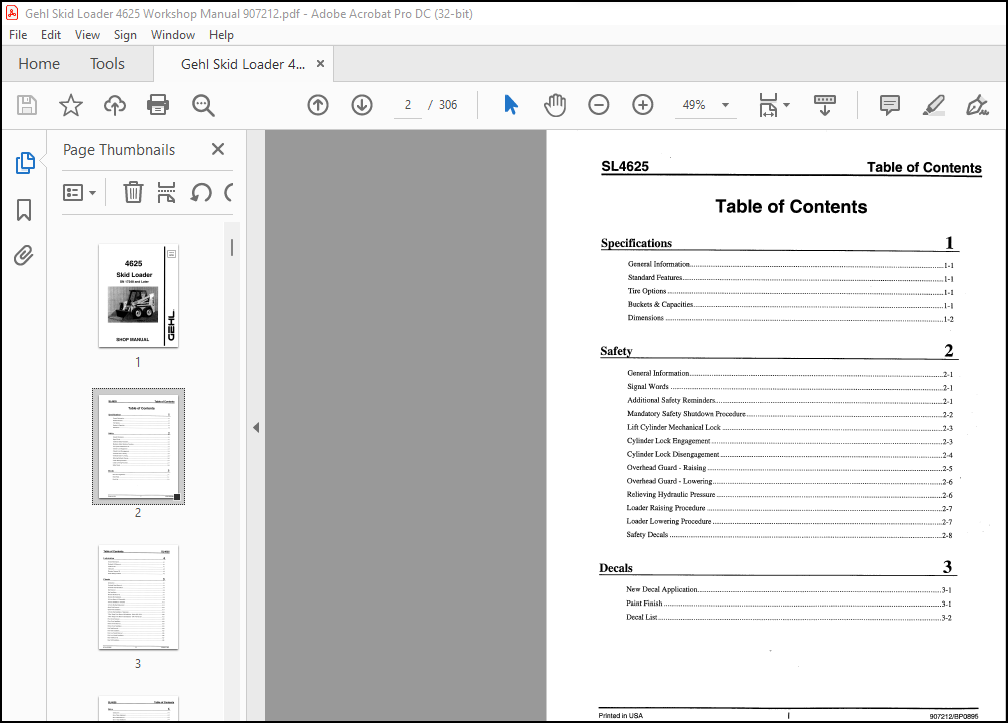Click the Specifications section heading
The height and width of the screenshot is (723, 1008).
(636, 243)
